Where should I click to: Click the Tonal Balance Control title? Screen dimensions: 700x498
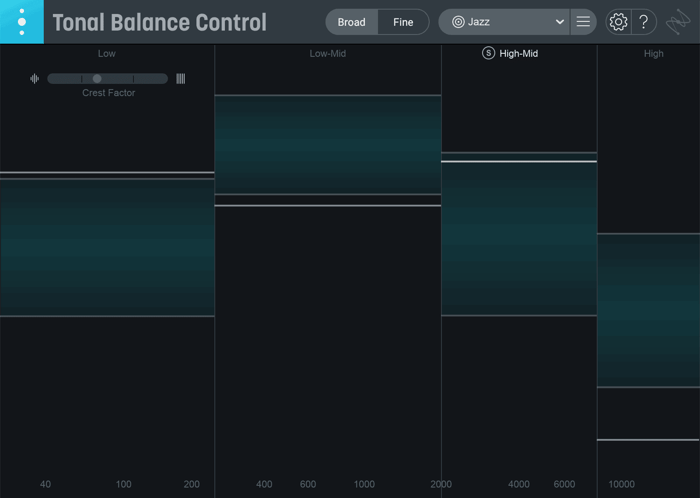tap(159, 22)
